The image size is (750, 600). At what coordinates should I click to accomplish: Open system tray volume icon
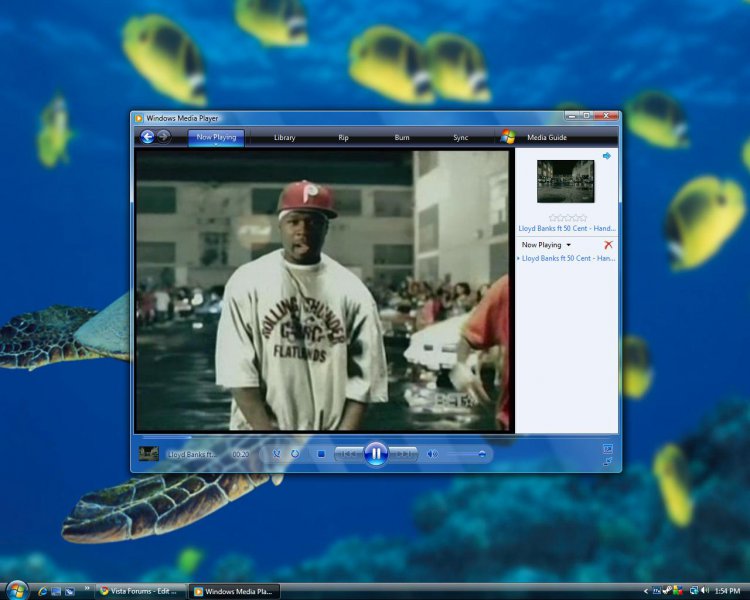(705, 591)
